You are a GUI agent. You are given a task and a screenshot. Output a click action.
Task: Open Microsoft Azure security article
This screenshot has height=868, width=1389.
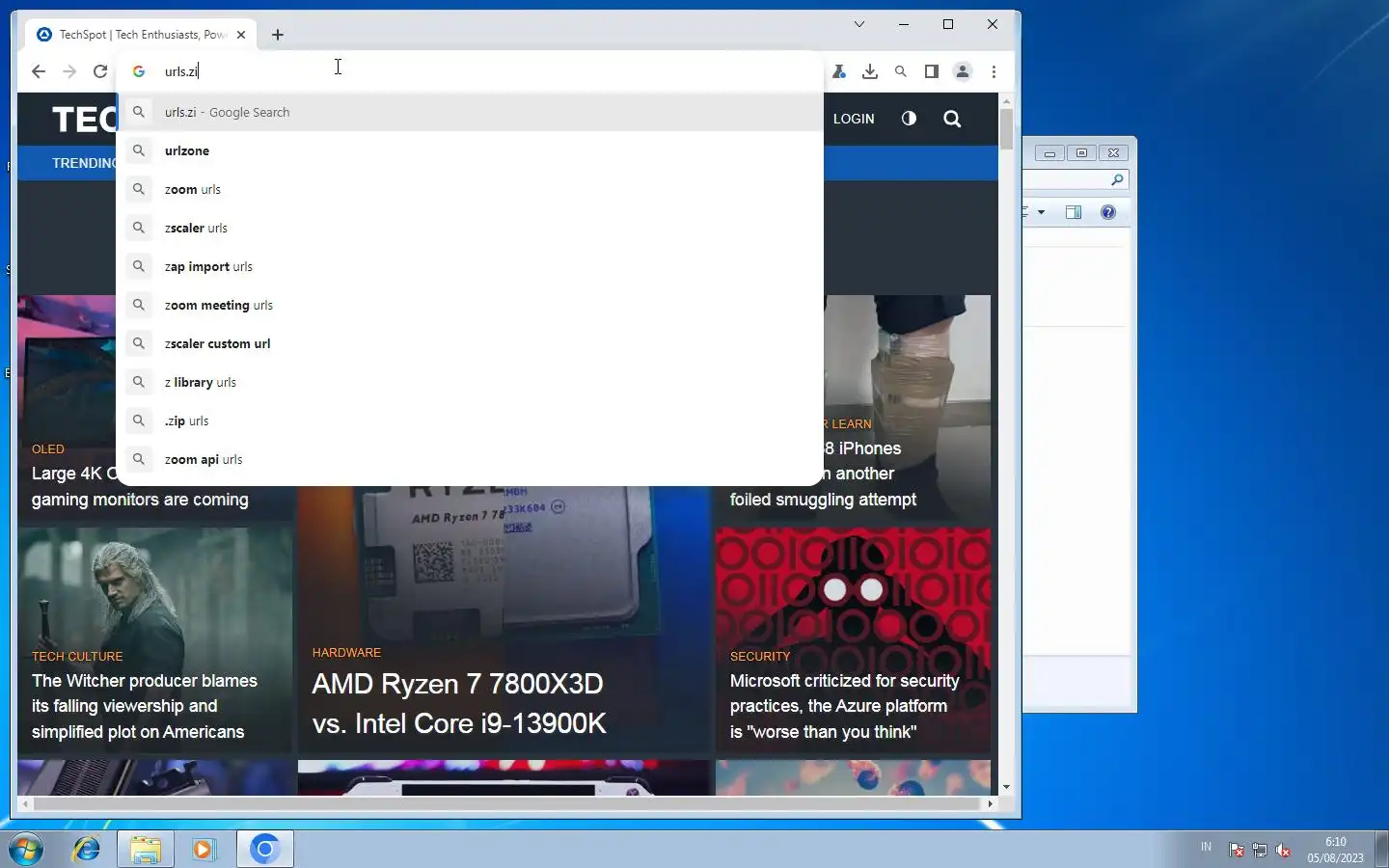[844, 706]
